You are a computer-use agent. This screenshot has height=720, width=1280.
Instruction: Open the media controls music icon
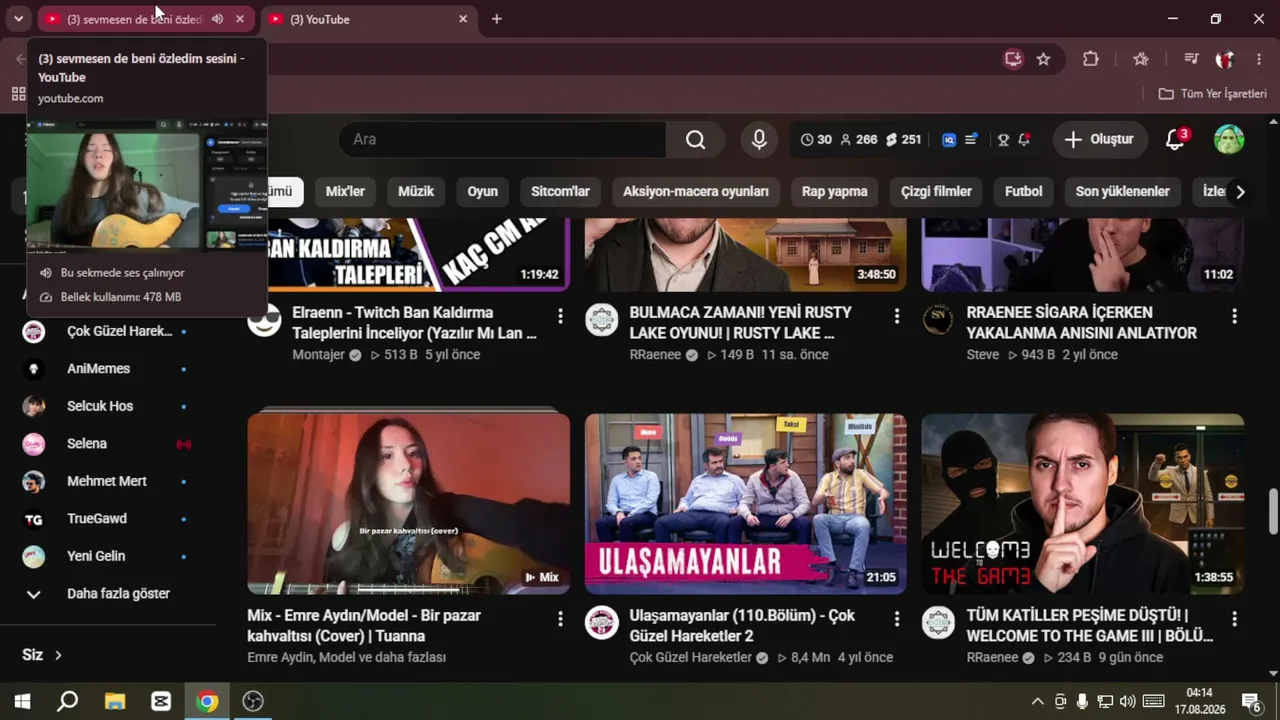click(1191, 59)
